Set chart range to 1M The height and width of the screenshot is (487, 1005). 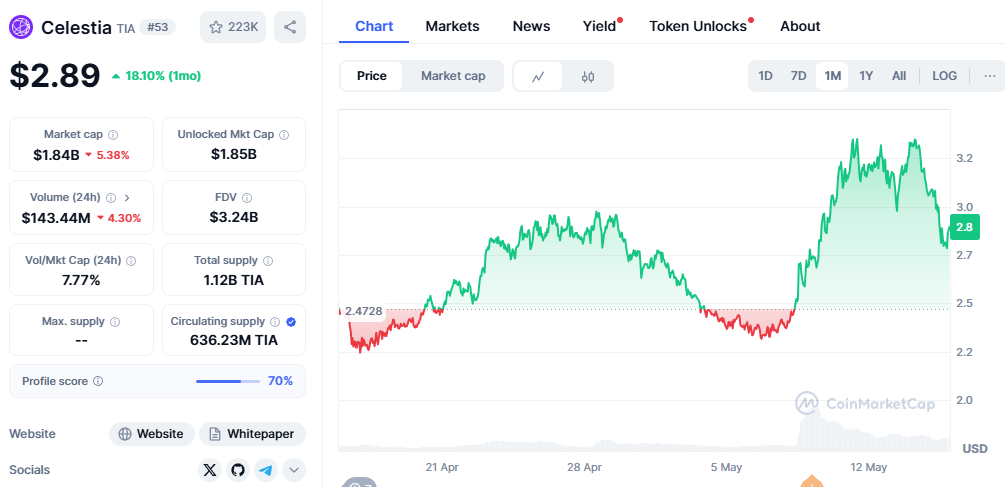pyautogui.click(x=832, y=76)
